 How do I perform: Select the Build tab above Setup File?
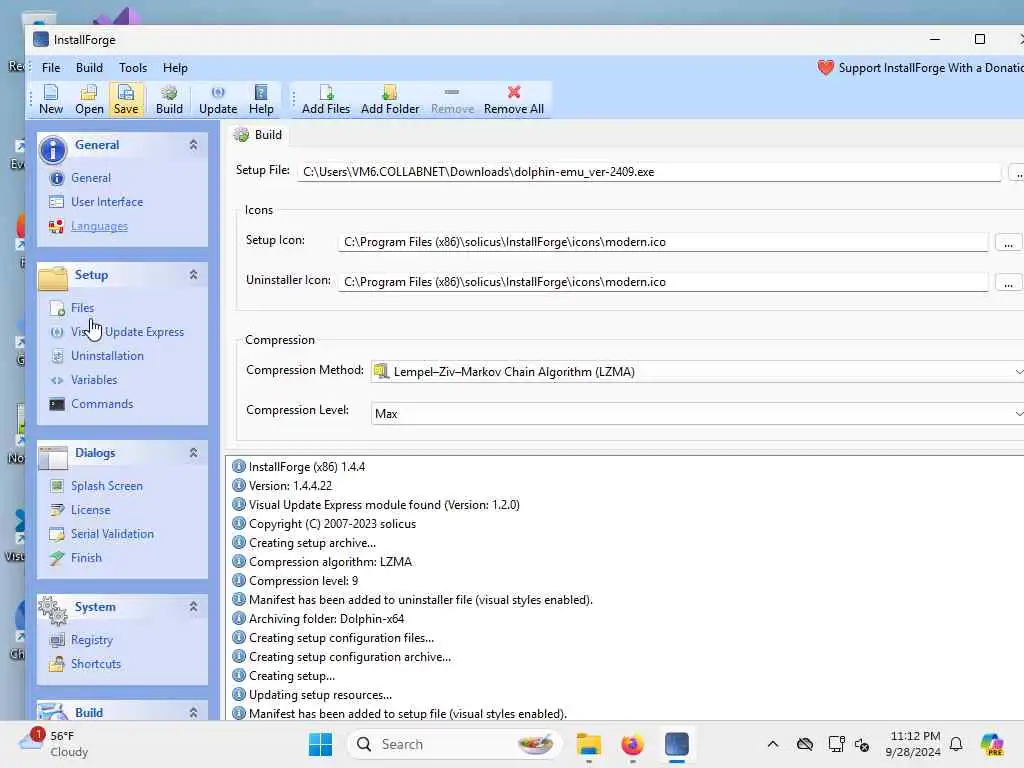(259, 135)
